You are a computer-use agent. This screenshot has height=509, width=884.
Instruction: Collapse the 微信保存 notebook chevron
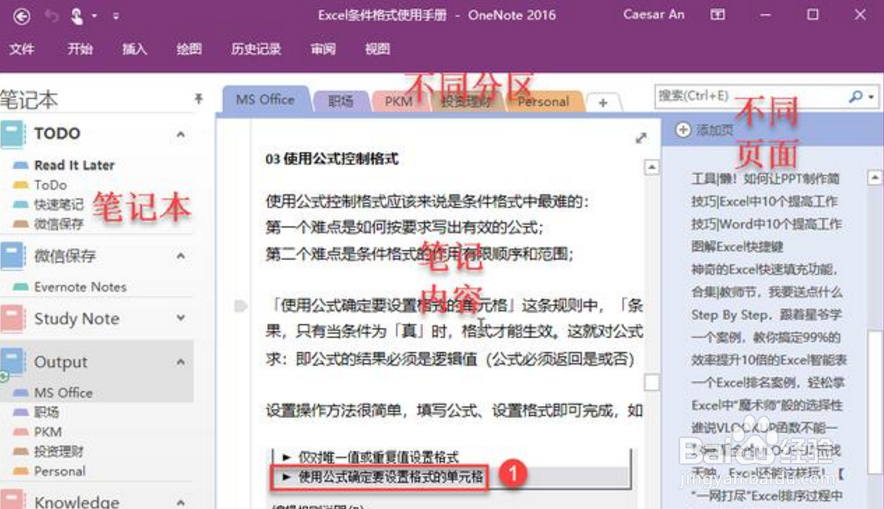click(180, 256)
